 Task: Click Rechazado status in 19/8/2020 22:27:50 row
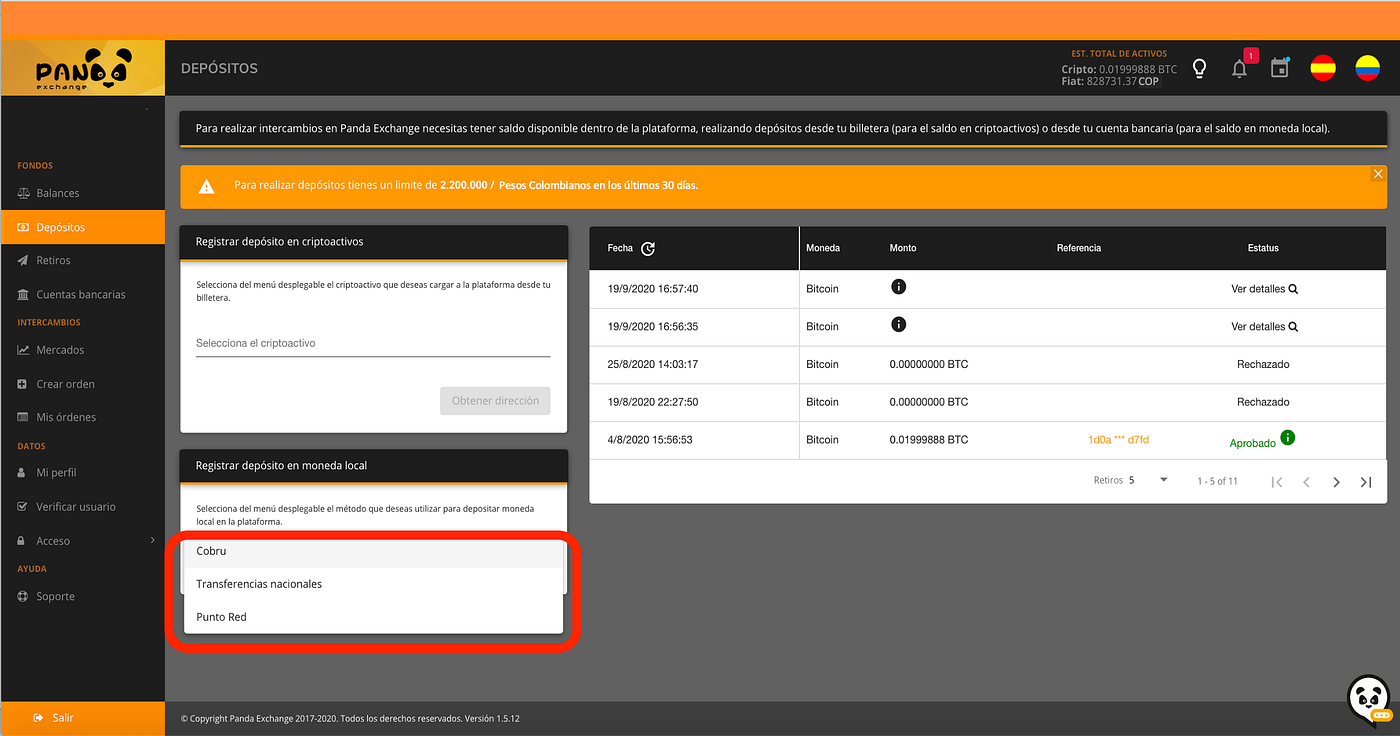click(1263, 402)
